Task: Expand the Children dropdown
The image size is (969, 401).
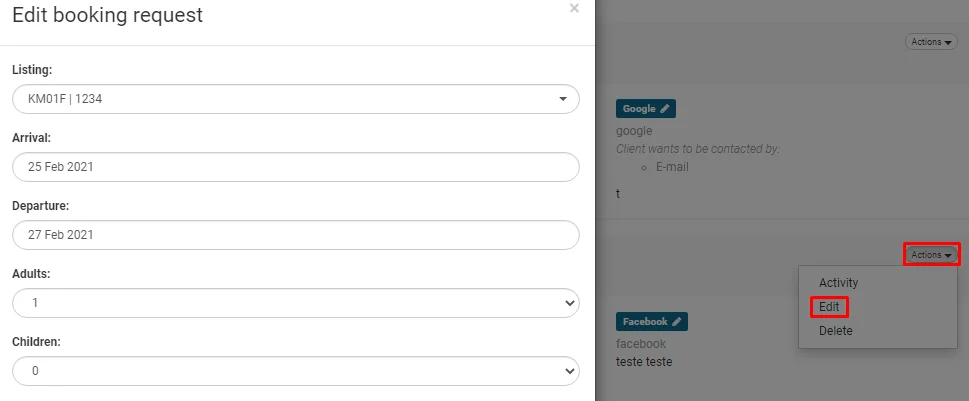Action: (296, 370)
